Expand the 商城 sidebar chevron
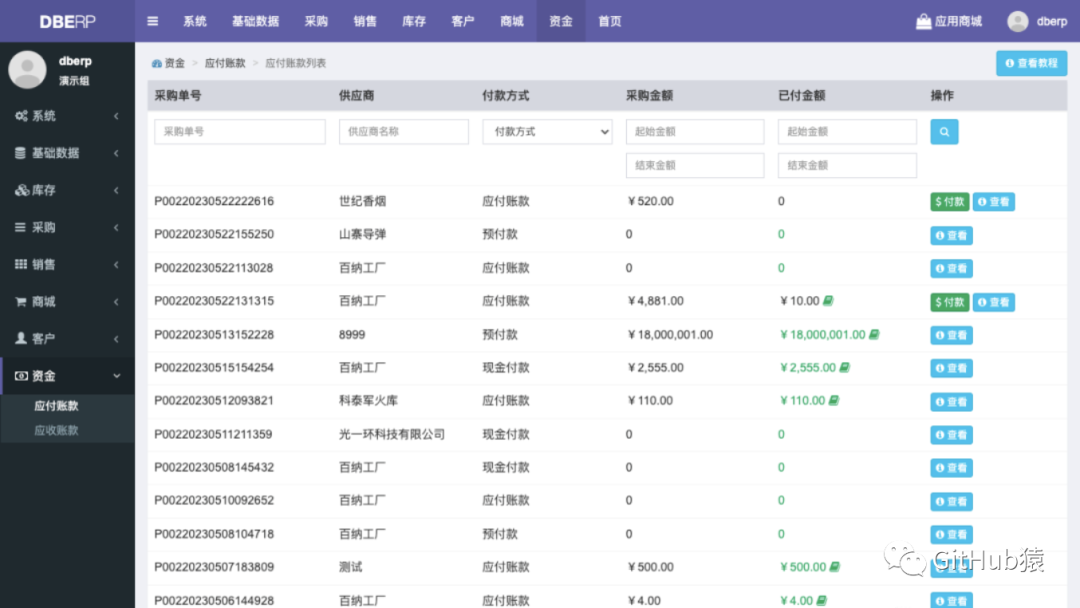Viewport: 1080px width, 608px height. coord(116,302)
